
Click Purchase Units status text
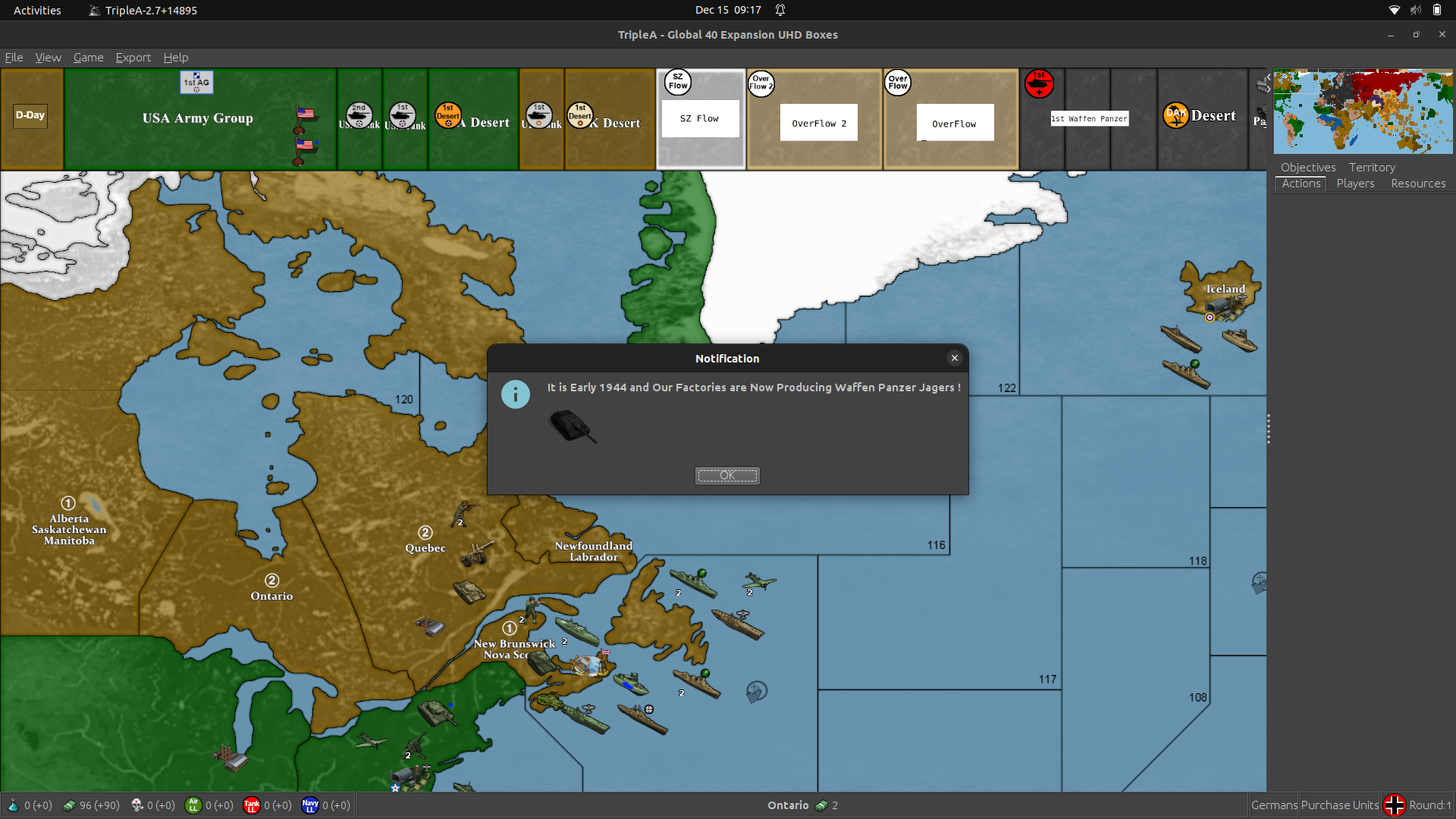click(1340, 805)
